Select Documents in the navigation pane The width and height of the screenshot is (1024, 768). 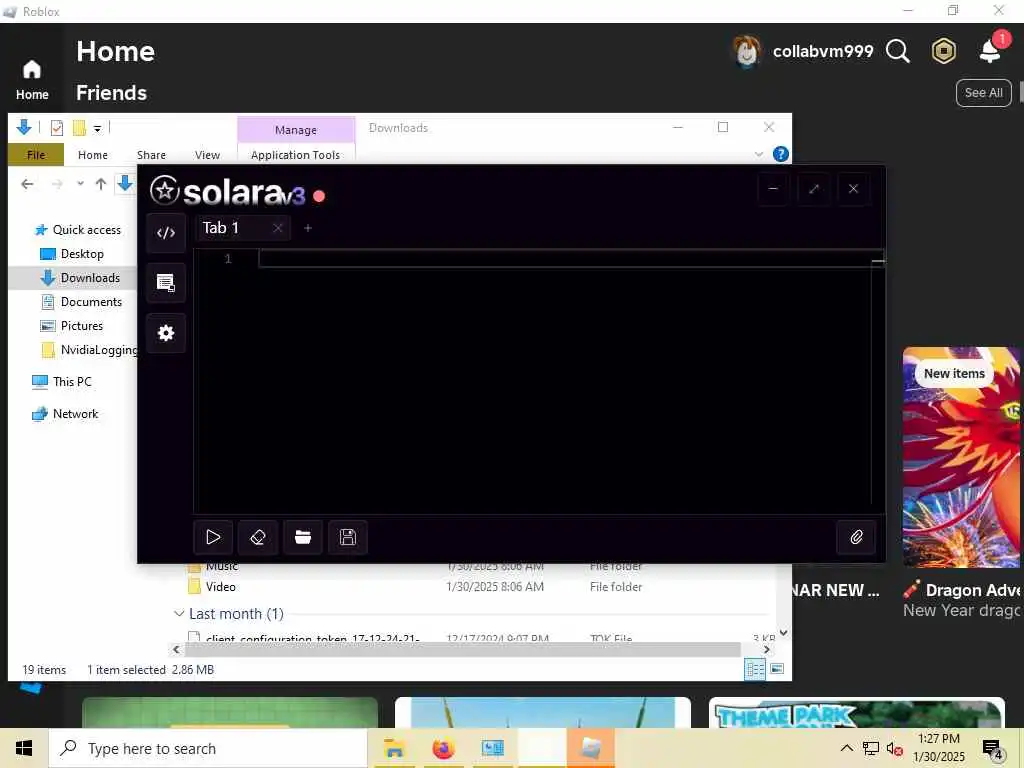tap(82, 302)
